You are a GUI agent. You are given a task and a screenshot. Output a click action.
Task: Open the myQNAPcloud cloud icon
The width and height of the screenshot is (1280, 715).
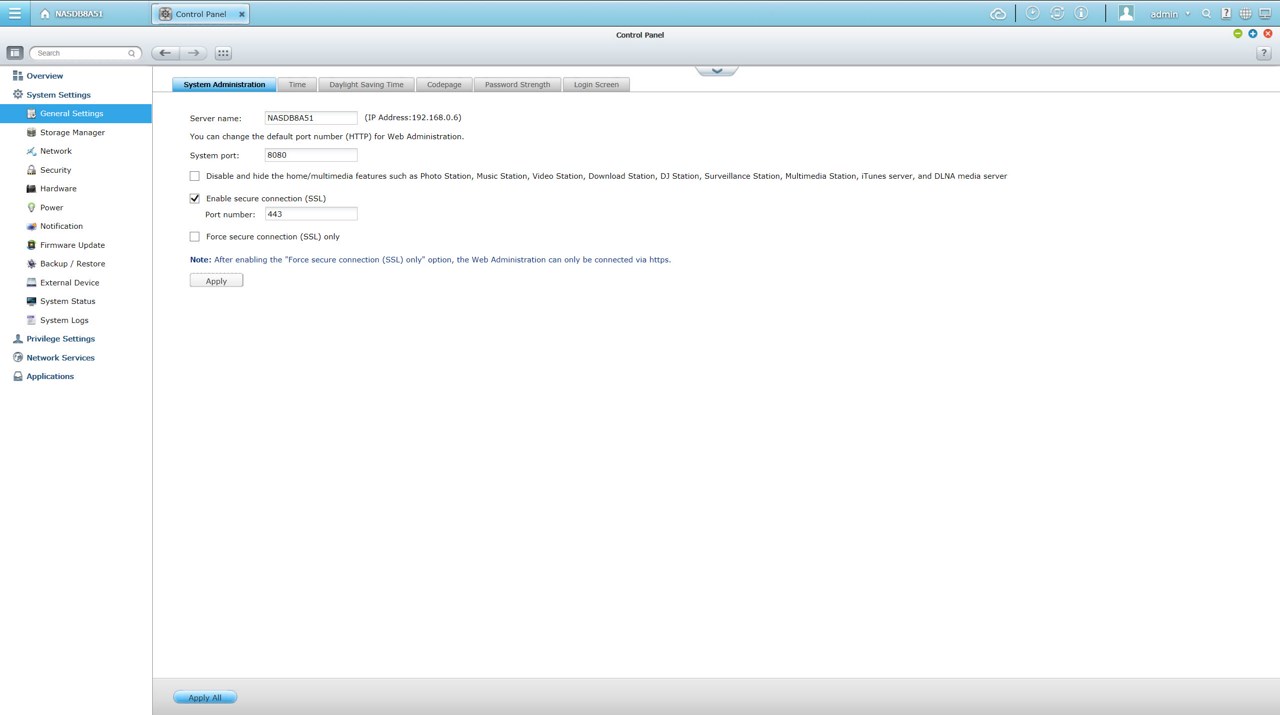[x=998, y=14]
